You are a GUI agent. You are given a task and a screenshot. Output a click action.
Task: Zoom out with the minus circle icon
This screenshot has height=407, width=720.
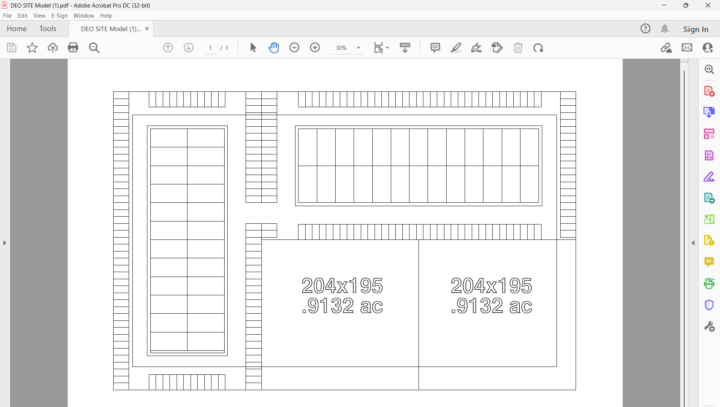[294, 48]
